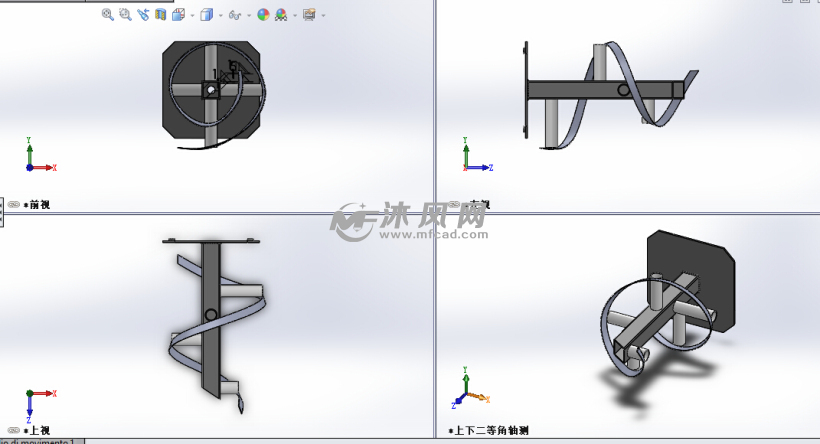Activate the Section View tool

coord(161,15)
